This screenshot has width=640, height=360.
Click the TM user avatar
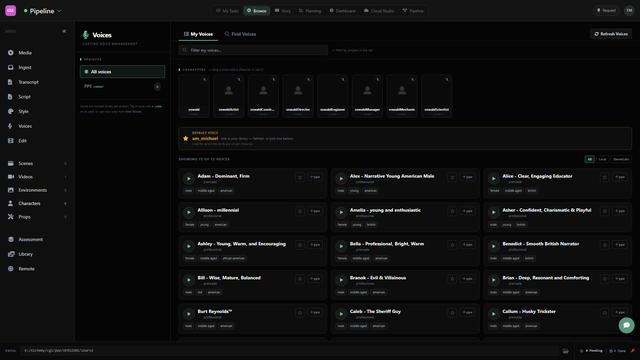(629, 11)
